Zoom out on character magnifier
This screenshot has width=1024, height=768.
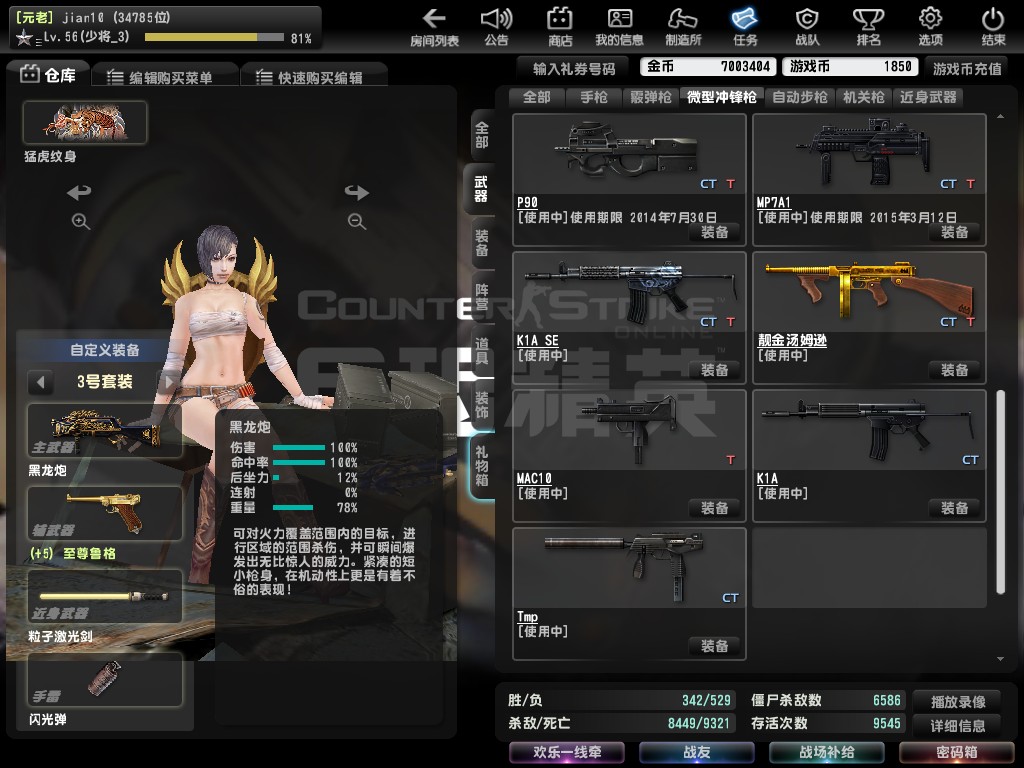pos(357,221)
